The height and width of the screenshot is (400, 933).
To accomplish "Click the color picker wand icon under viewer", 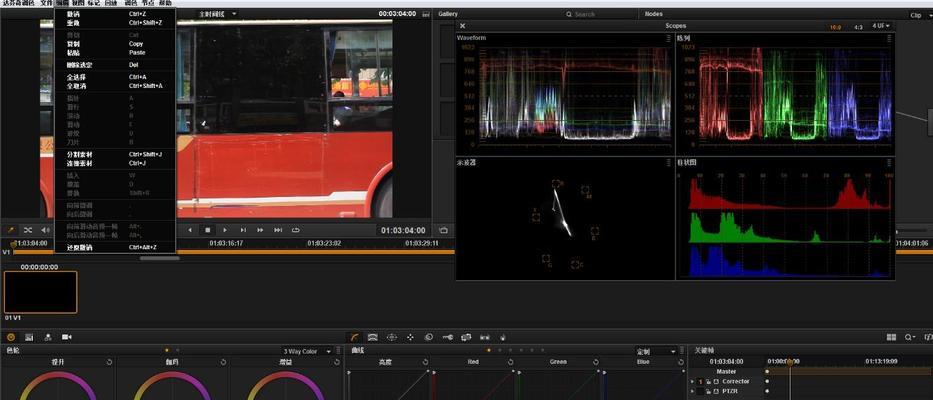I will (x=10, y=230).
